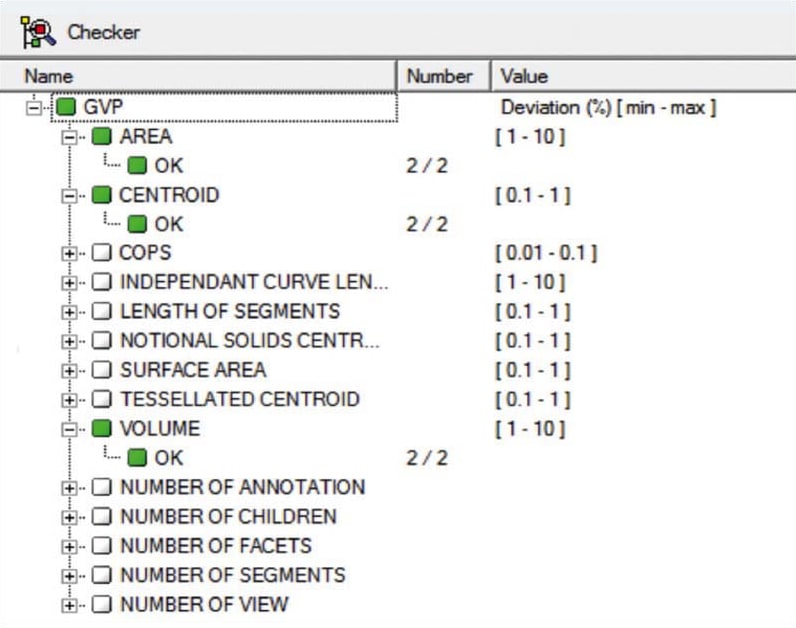
Task: Click 2 / 2 count in CENTROID's OK row
Action: 427,224
